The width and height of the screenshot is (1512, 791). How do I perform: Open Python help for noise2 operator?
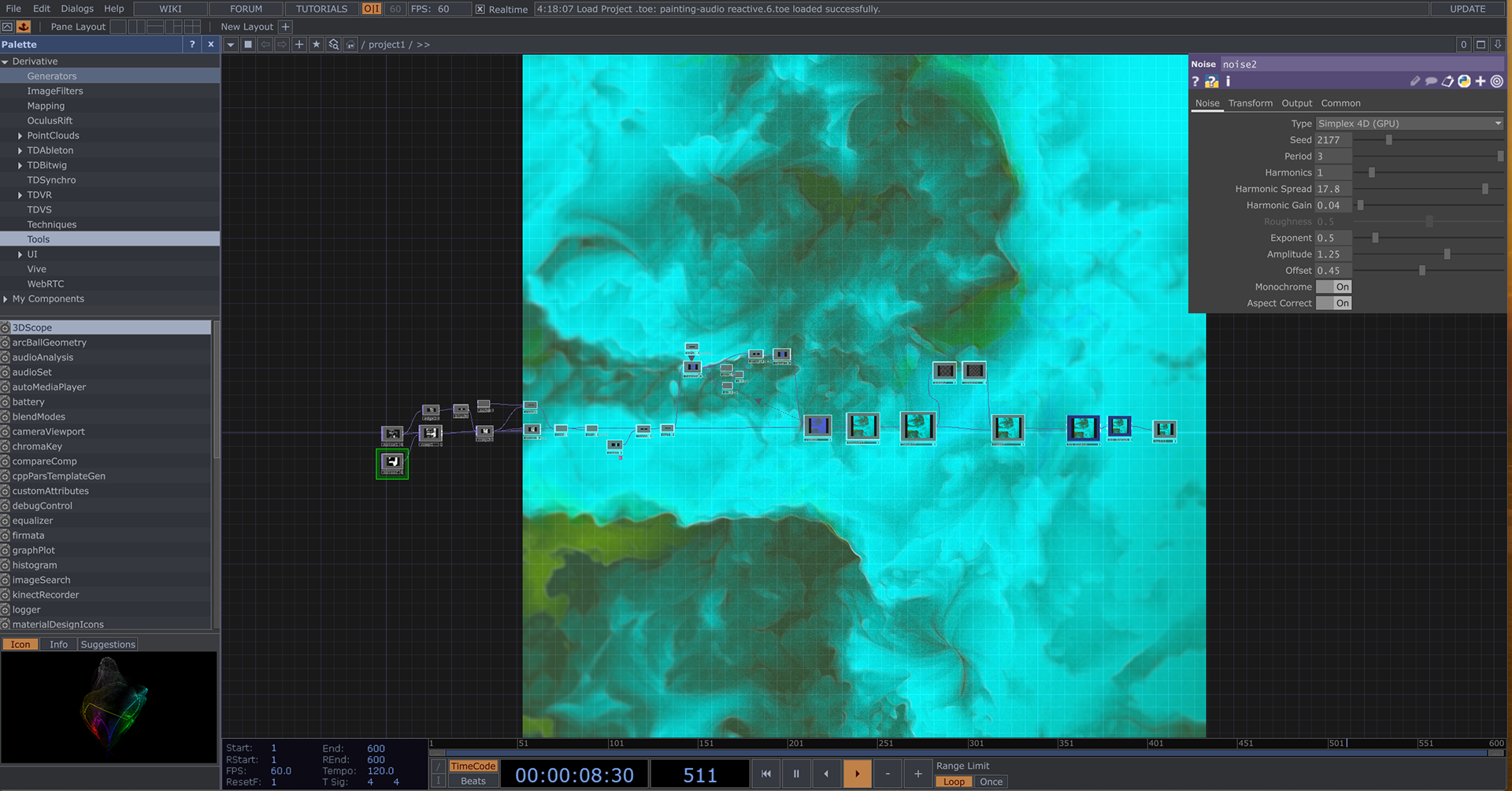point(1211,81)
